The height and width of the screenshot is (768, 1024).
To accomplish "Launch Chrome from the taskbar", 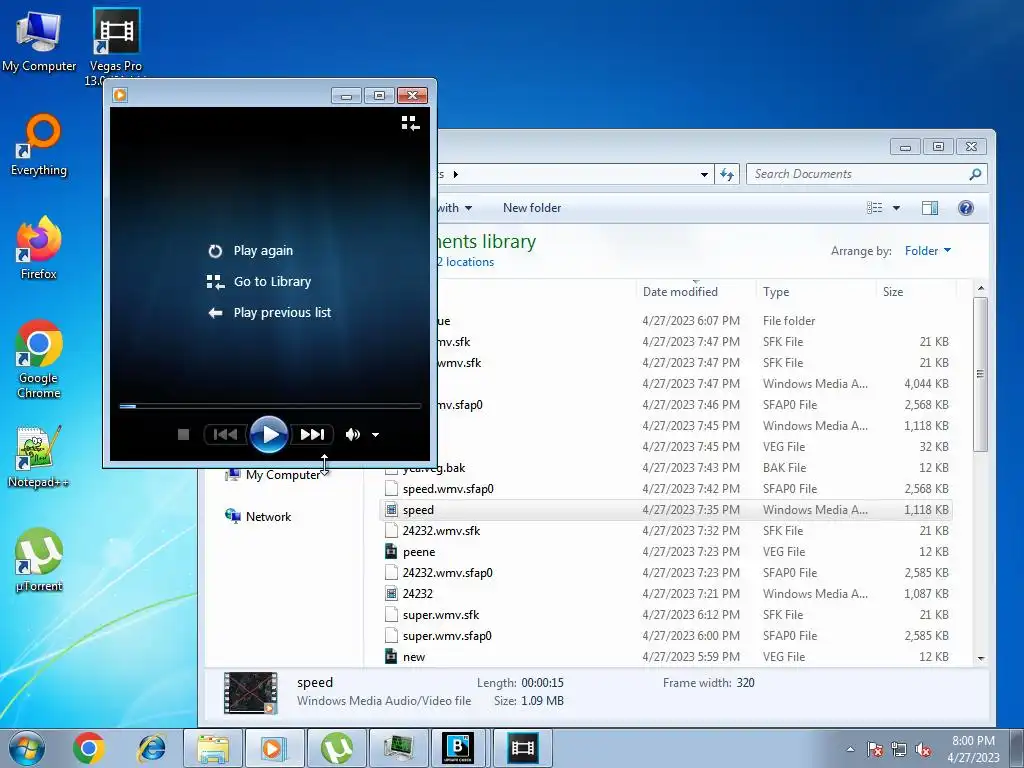I will [89, 748].
